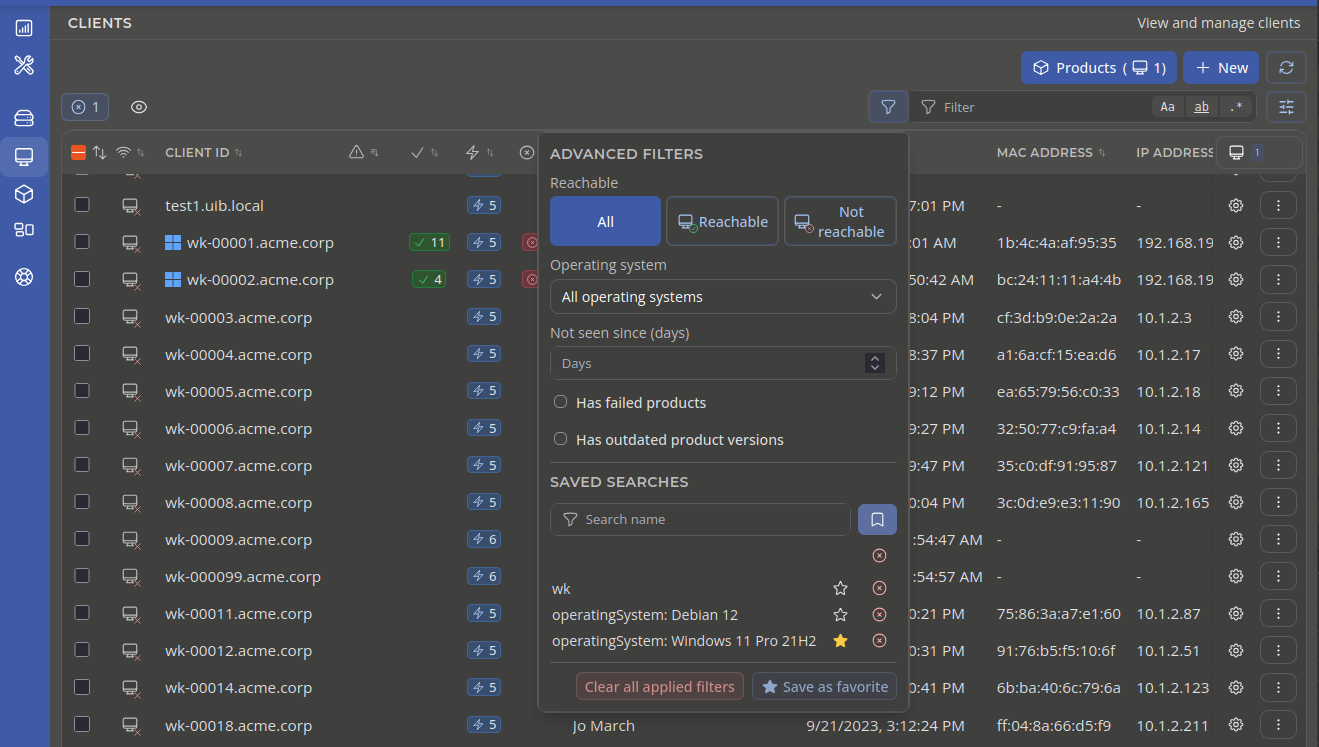Toggle whole-word 'ab' filter option
Viewport: 1319px width, 747px height.
pos(1201,107)
